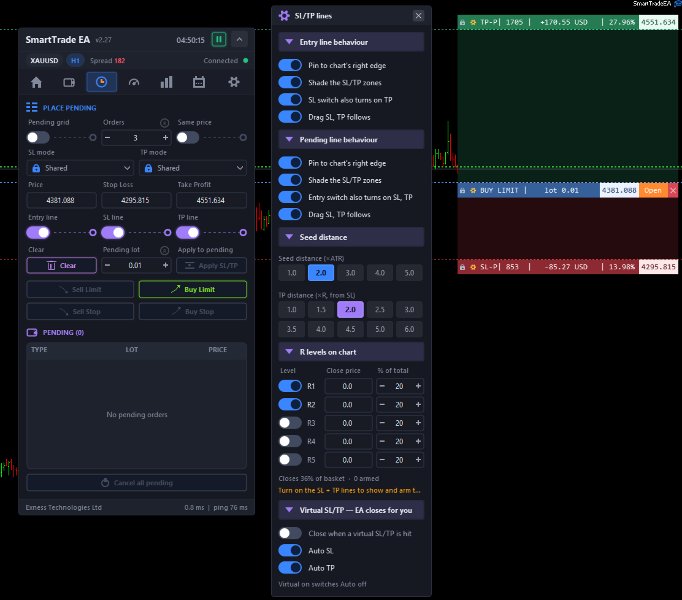This screenshot has width=682, height=600.
Task: Toggle the Same price switch
Action: 188,138
